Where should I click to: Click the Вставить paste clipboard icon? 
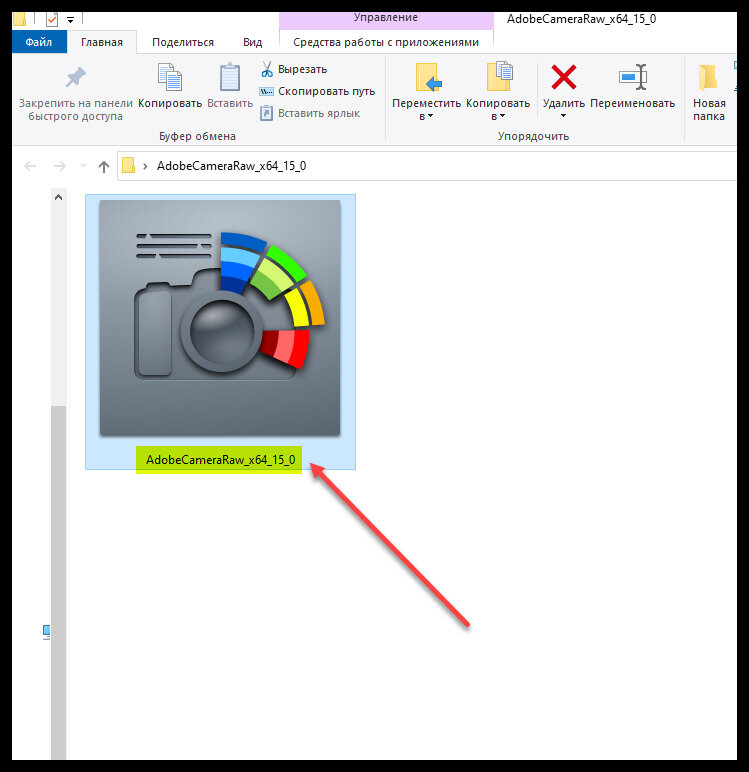tap(229, 77)
